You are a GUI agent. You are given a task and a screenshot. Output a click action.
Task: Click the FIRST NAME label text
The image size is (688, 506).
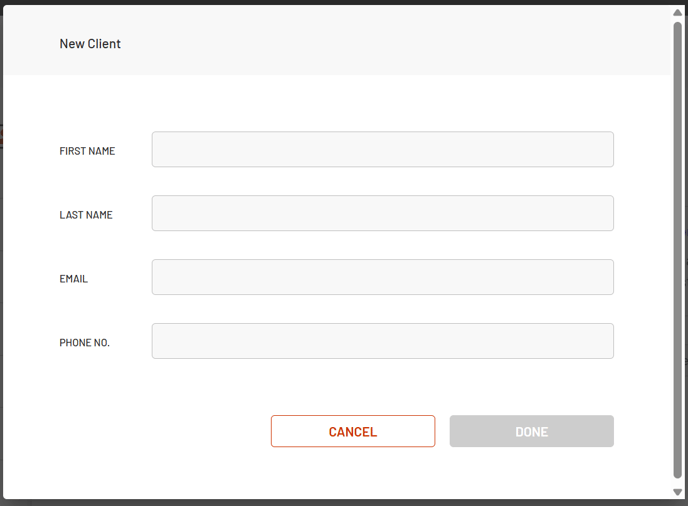point(87,151)
